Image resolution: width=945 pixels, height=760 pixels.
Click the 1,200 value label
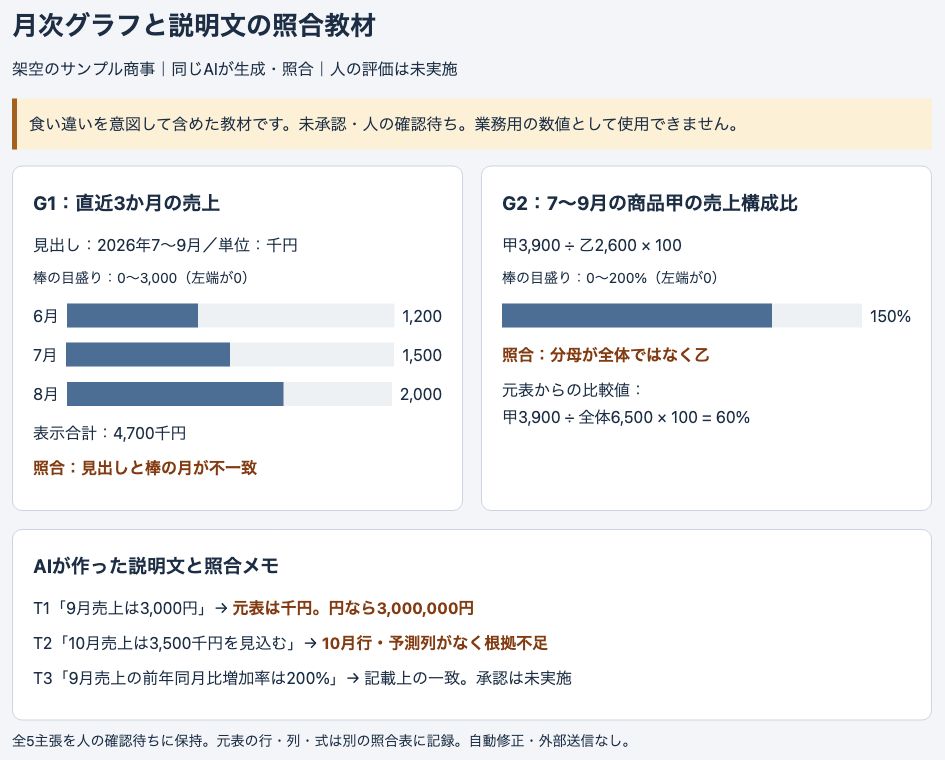tap(422, 316)
